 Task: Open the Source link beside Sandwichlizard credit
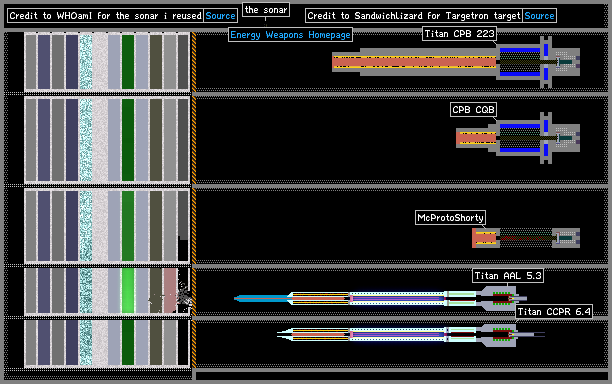pyautogui.click(x=539, y=16)
